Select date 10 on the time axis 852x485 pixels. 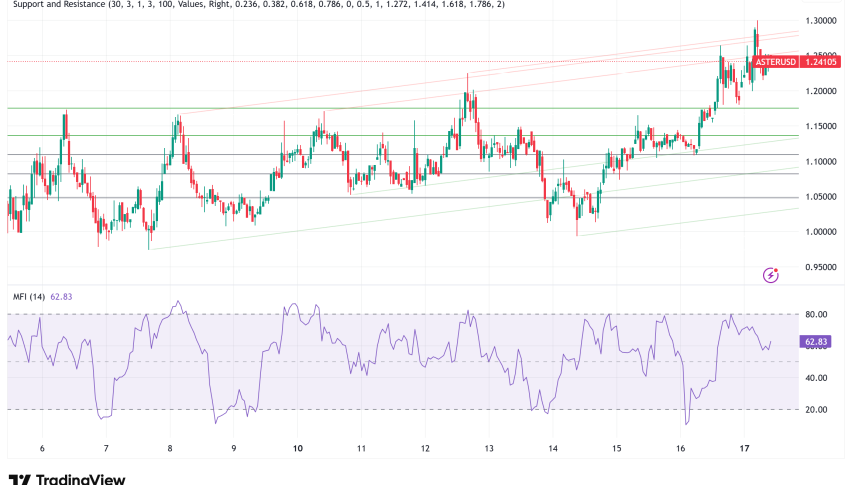tap(298, 449)
